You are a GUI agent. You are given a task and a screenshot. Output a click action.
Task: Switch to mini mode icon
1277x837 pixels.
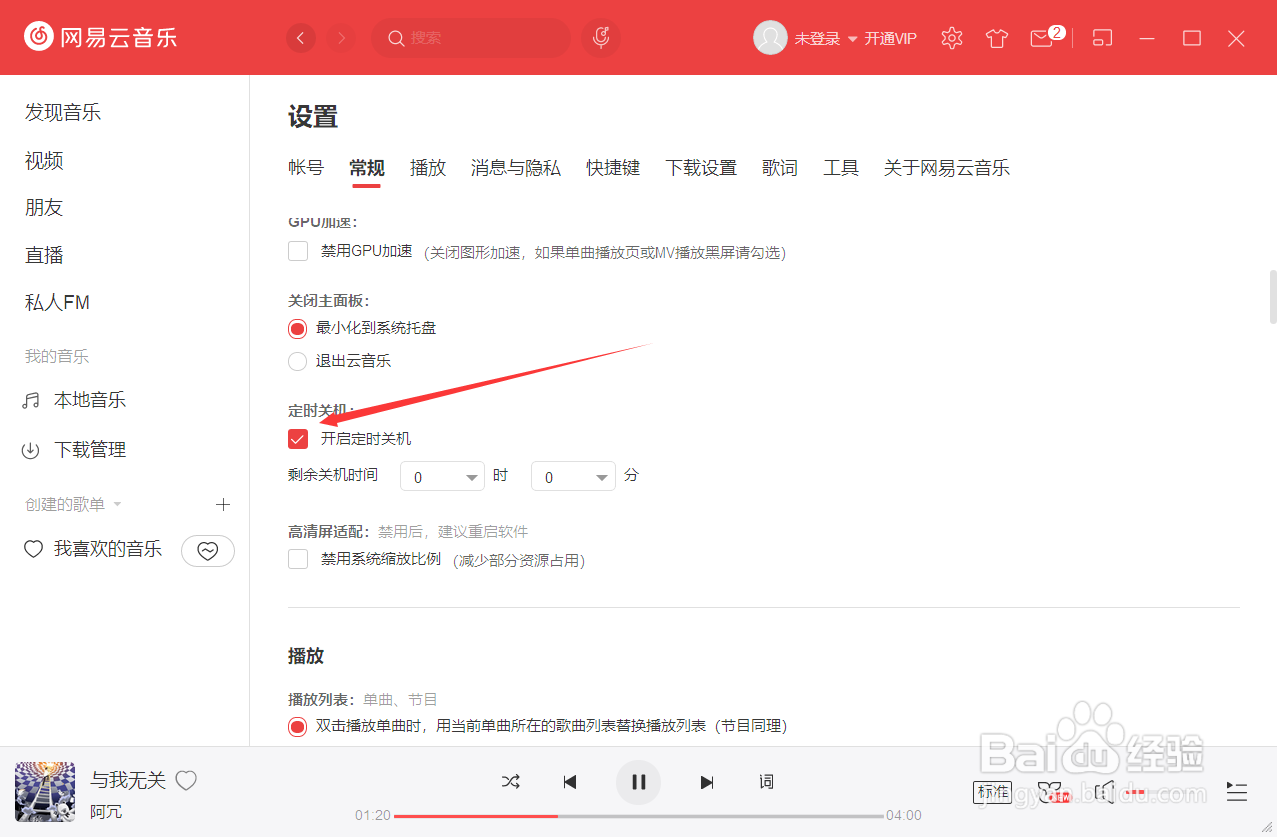point(1102,38)
